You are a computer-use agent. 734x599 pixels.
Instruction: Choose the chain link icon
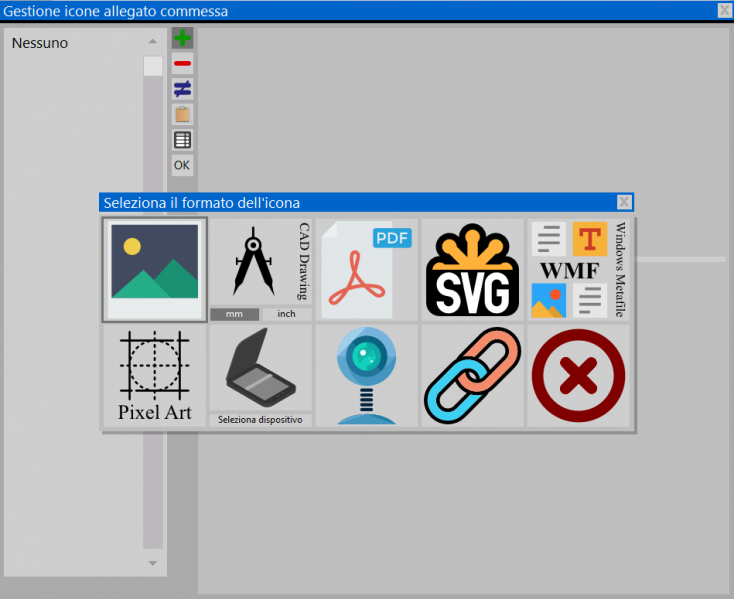[x=472, y=376]
